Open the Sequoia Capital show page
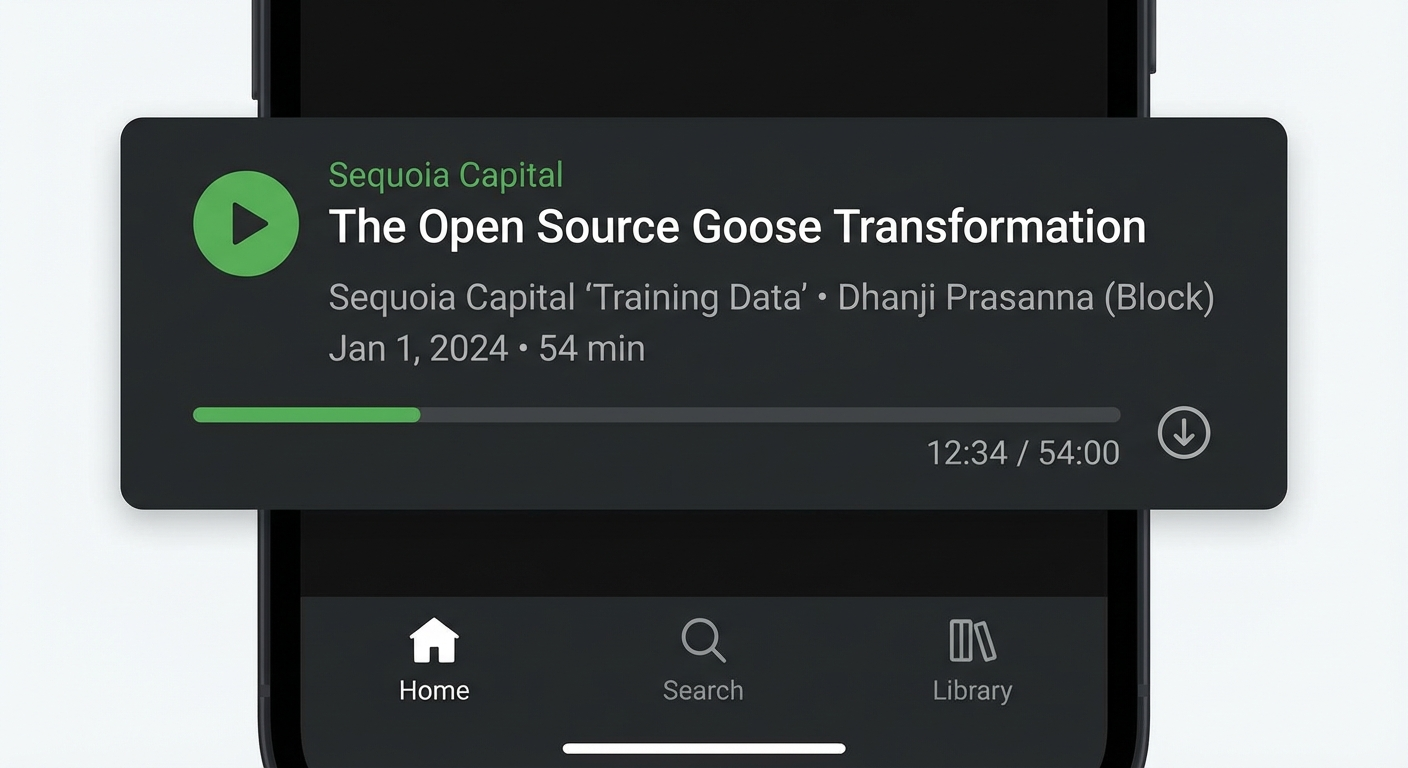The width and height of the screenshot is (1408, 768). 445,175
